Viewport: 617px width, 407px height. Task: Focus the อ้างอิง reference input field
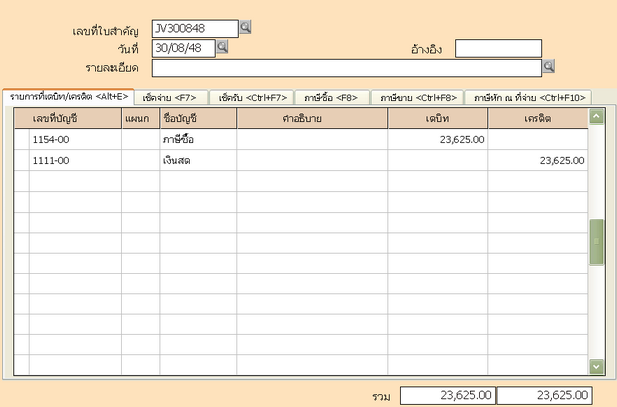click(x=498, y=48)
